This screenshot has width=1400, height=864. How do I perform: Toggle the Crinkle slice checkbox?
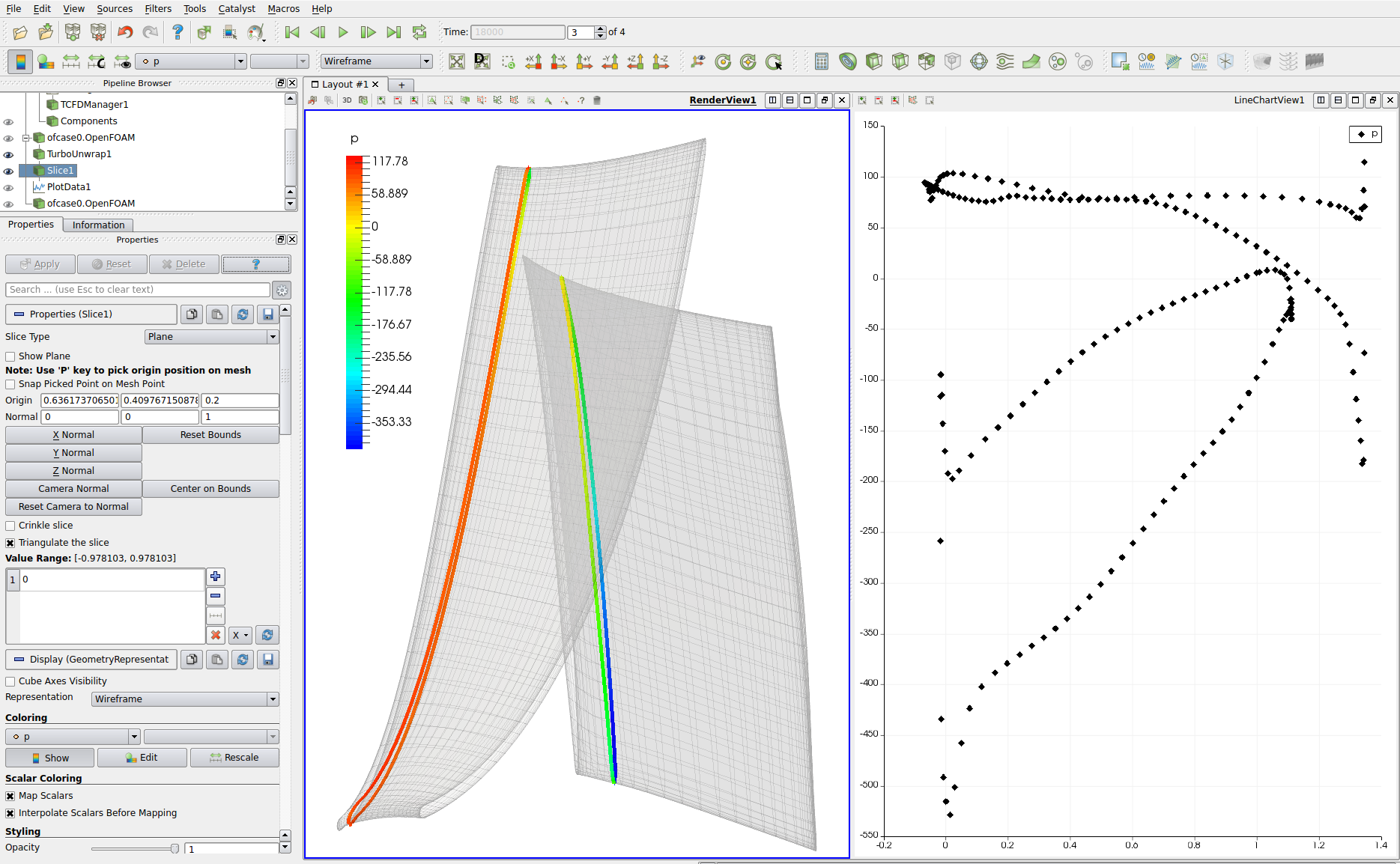(x=10, y=526)
